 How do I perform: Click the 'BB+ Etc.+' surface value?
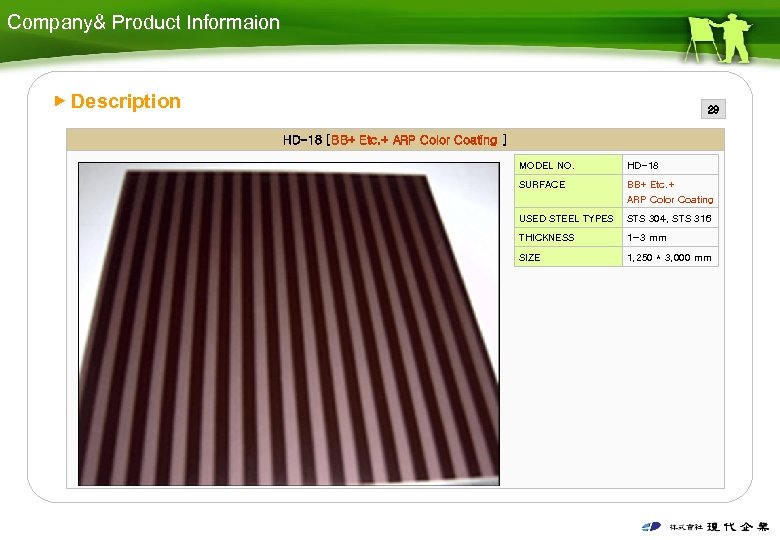[x=651, y=184]
